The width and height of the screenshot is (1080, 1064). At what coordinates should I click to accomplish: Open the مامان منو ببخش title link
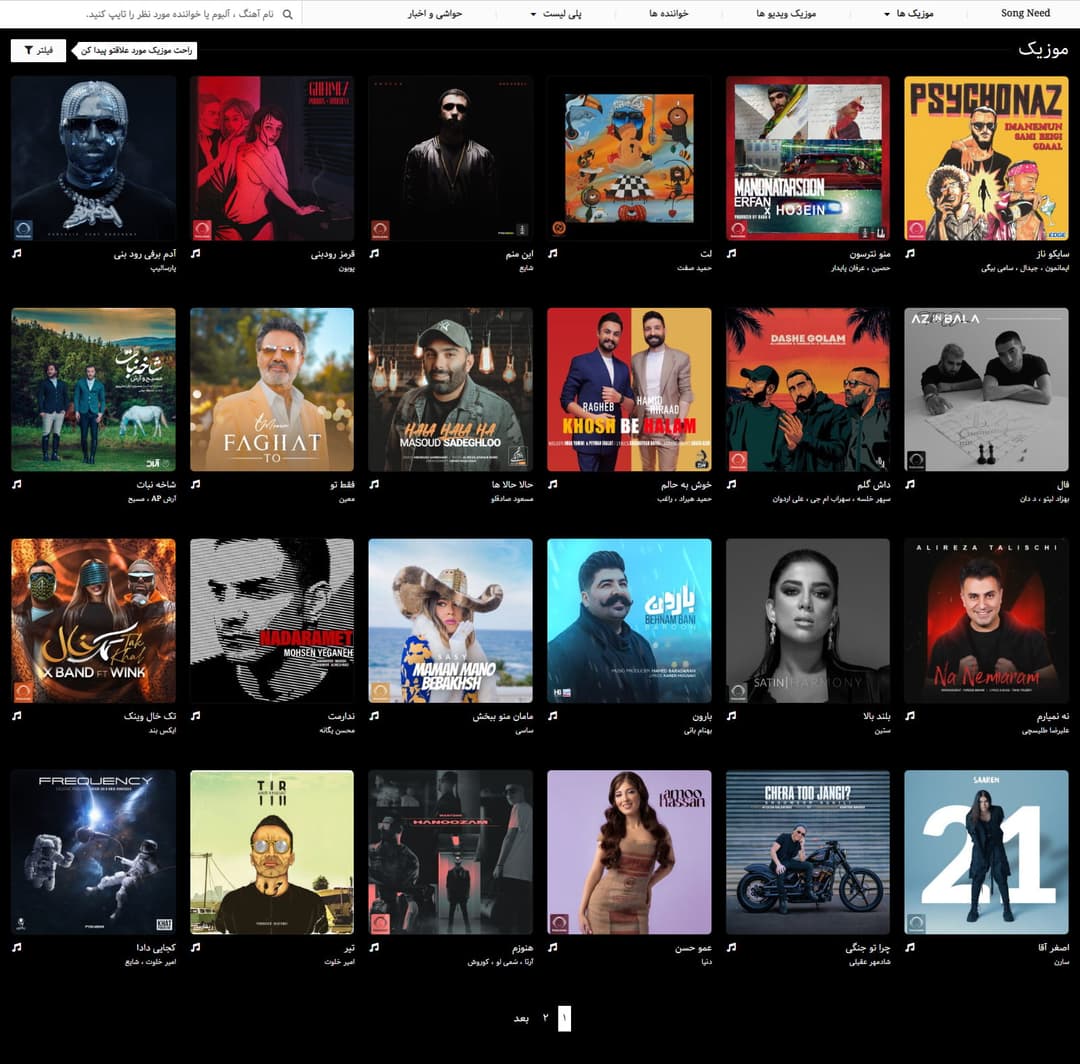[503, 716]
